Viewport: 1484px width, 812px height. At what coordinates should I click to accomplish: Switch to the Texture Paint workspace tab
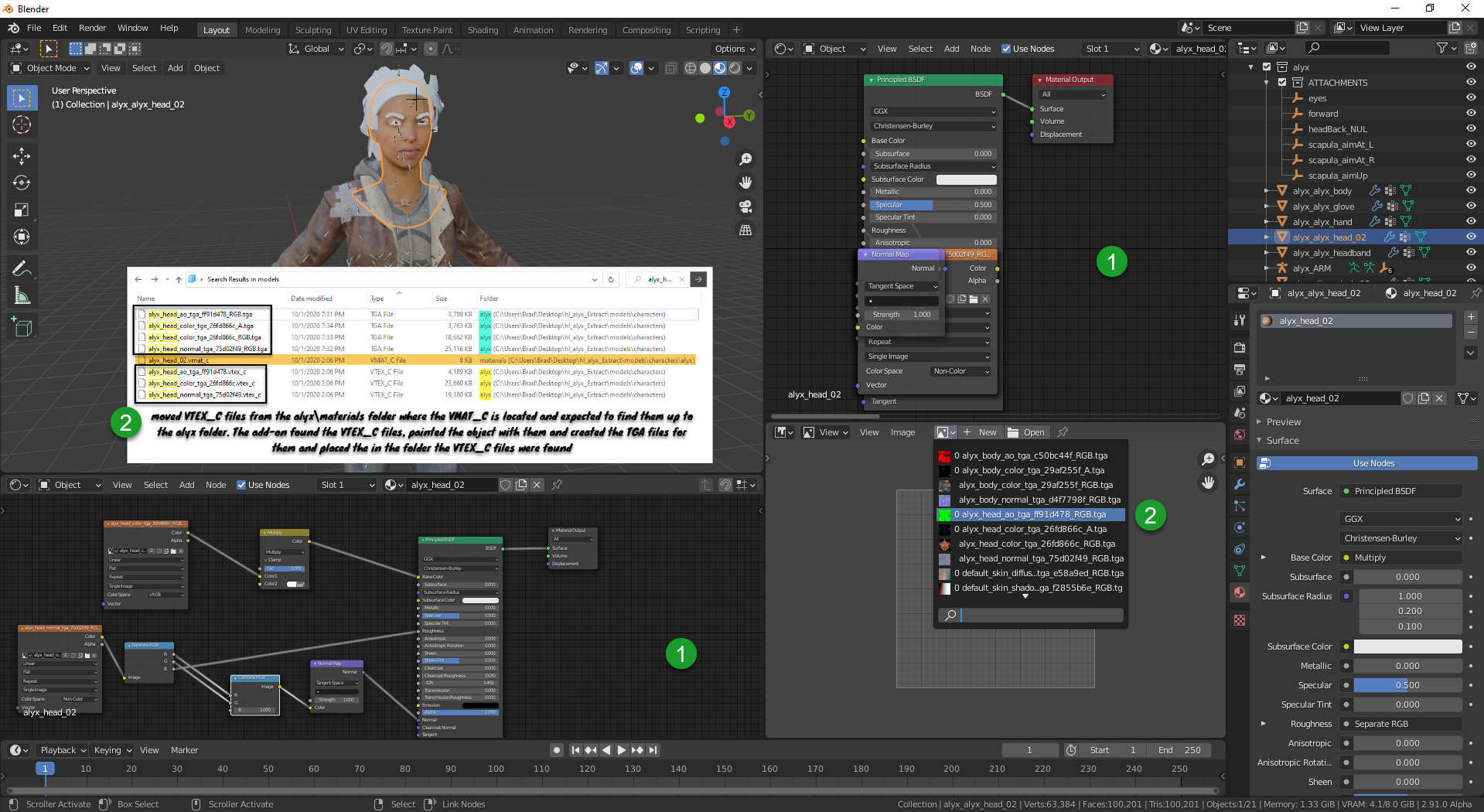click(x=427, y=30)
